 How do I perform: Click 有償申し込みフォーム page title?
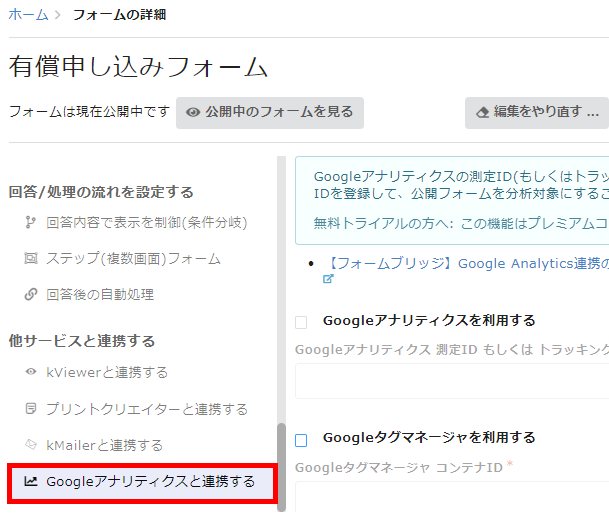[x=138, y=66]
